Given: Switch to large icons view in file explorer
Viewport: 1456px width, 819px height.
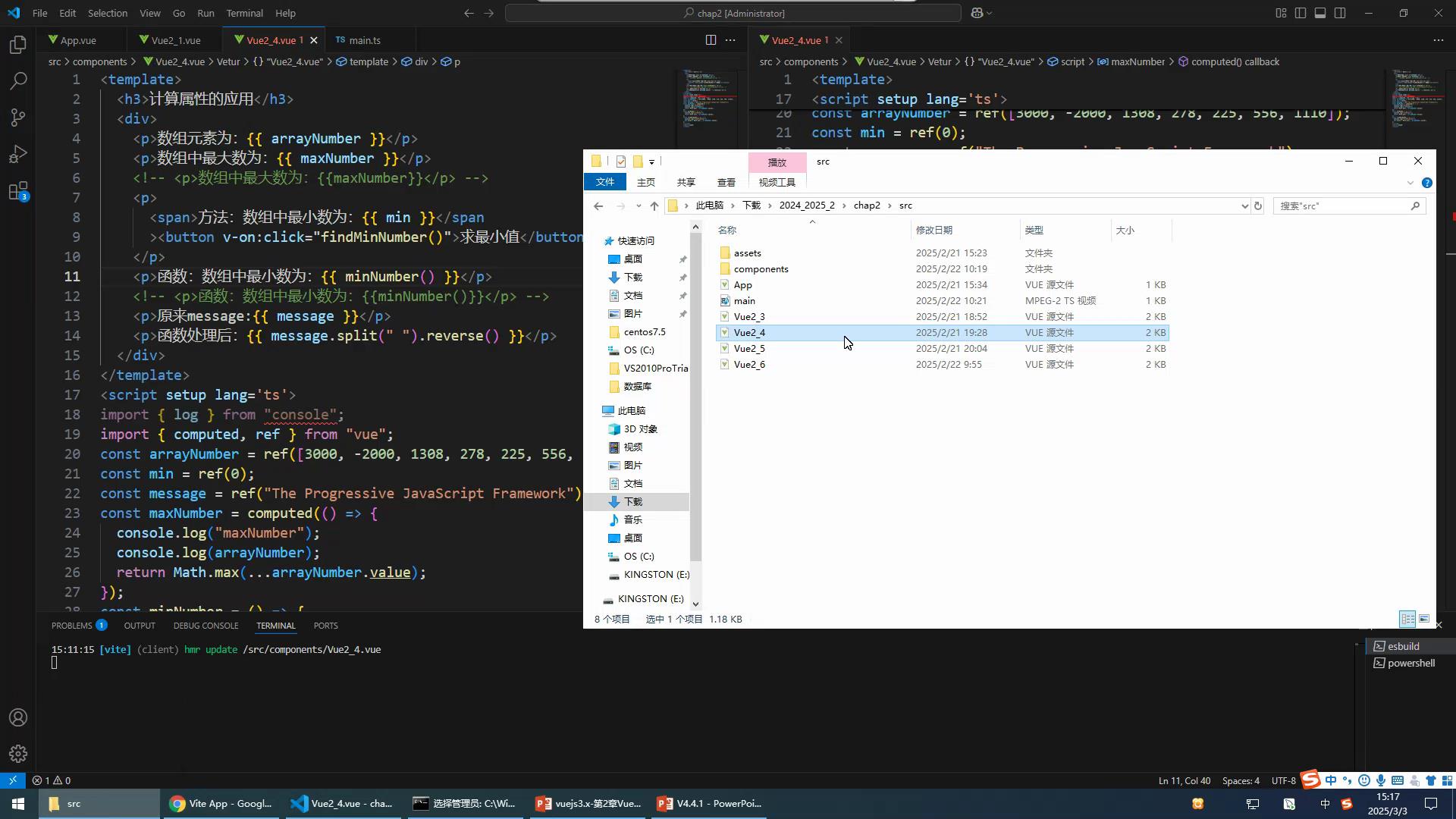Looking at the screenshot, I should (1424, 619).
